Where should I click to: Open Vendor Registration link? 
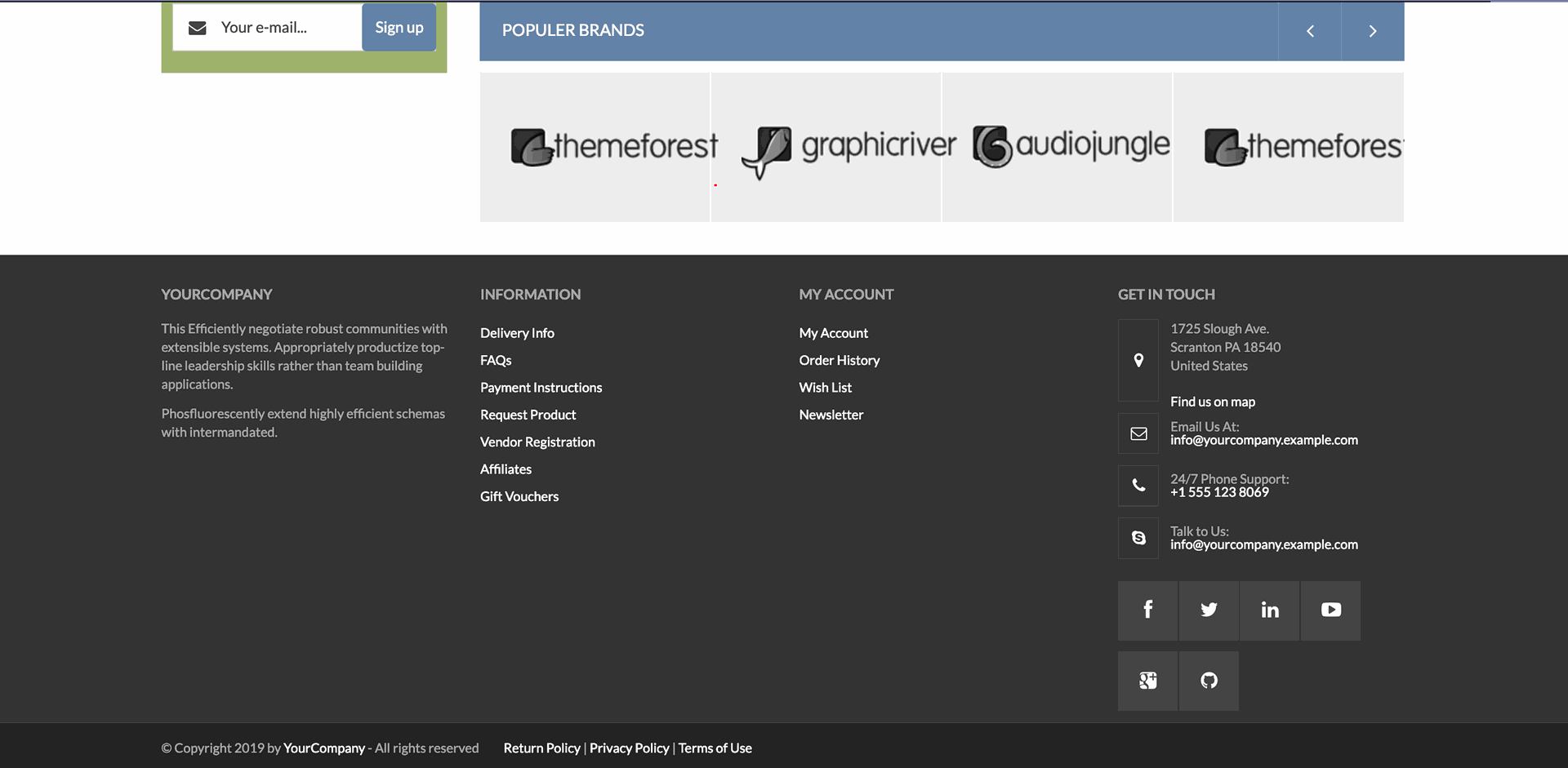point(537,442)
